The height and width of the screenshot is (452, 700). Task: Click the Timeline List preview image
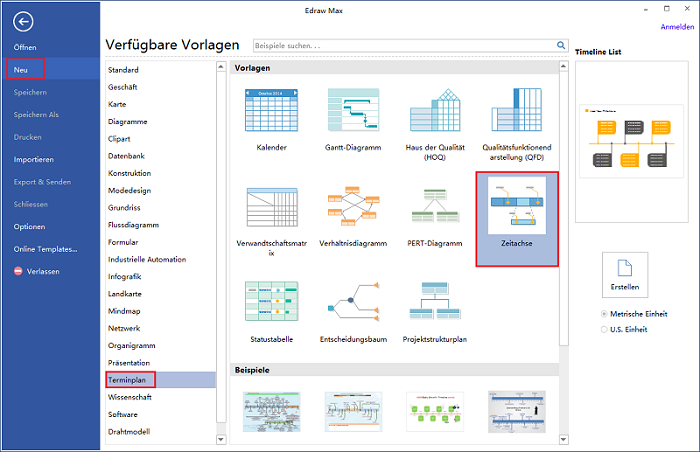[631, 142]
